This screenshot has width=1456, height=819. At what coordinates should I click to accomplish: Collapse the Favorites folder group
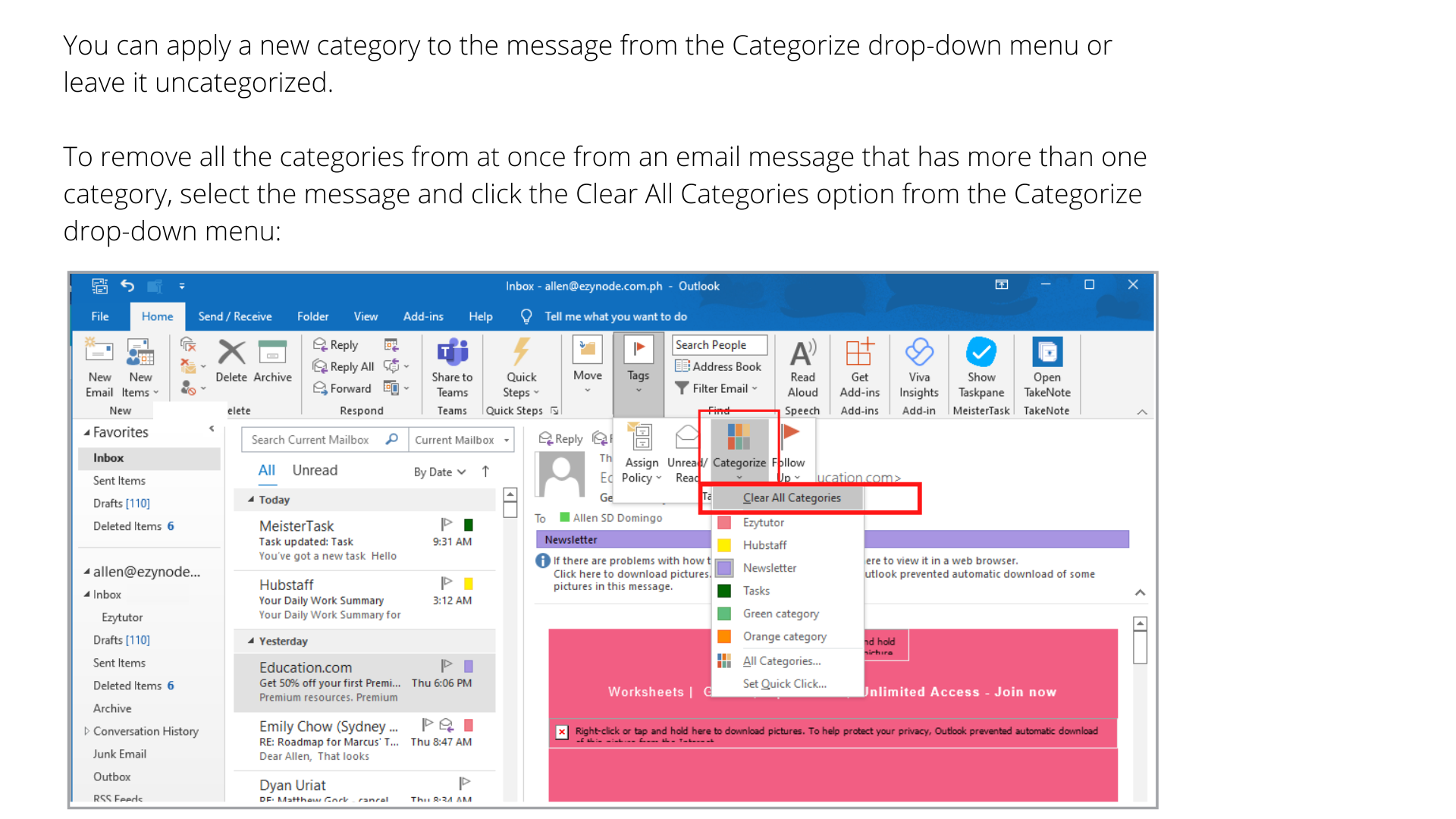tap(86, 432)
